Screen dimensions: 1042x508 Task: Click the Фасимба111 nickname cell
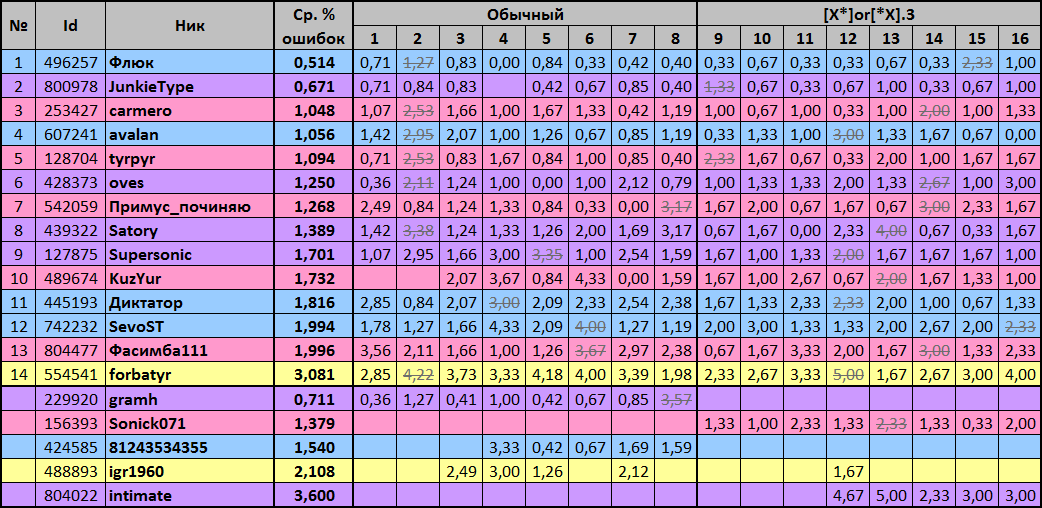pyautogui.click(x=189, y=351)
